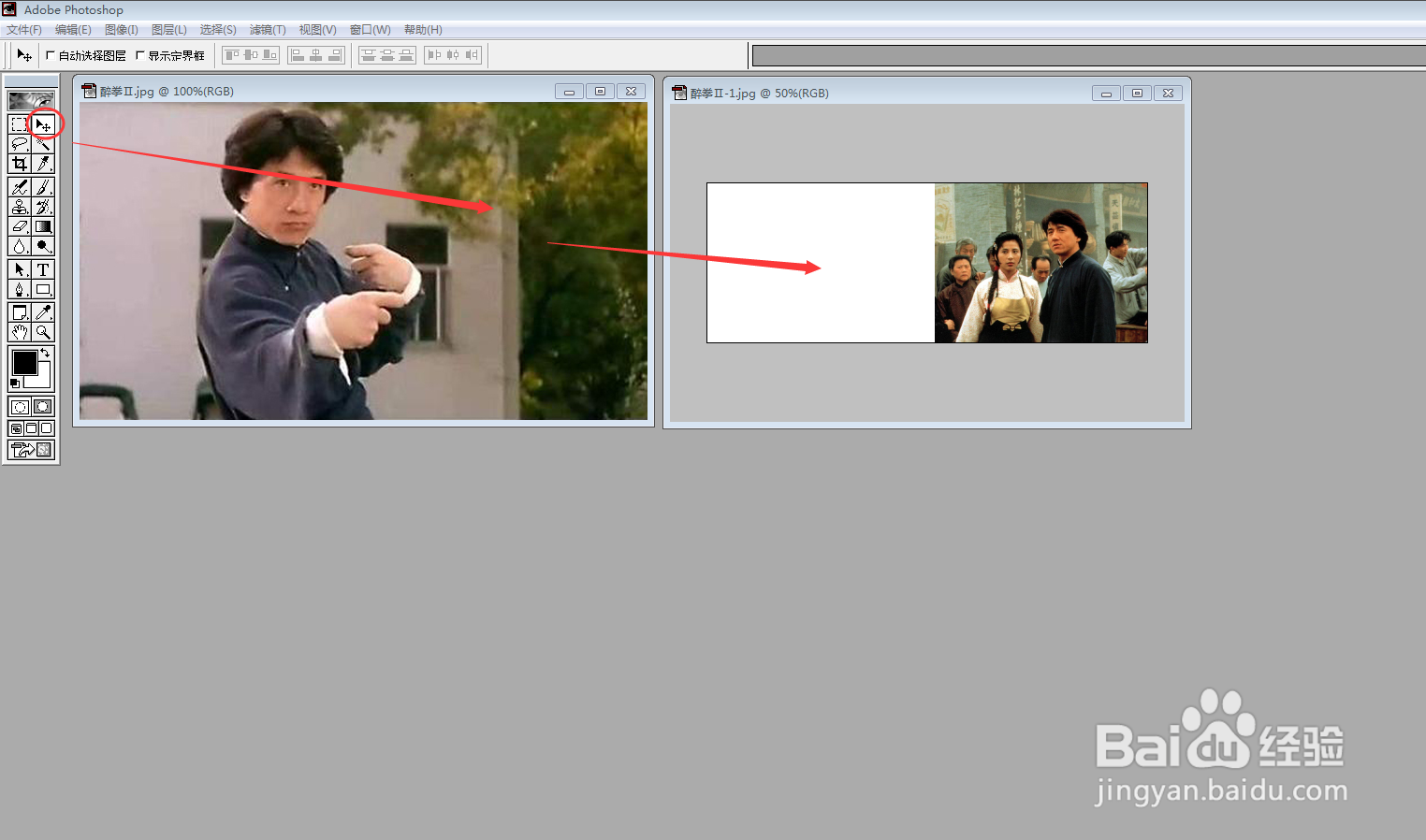Open the 选择(S) menu
Viewport: 1426px width, 840px height.
218,30
